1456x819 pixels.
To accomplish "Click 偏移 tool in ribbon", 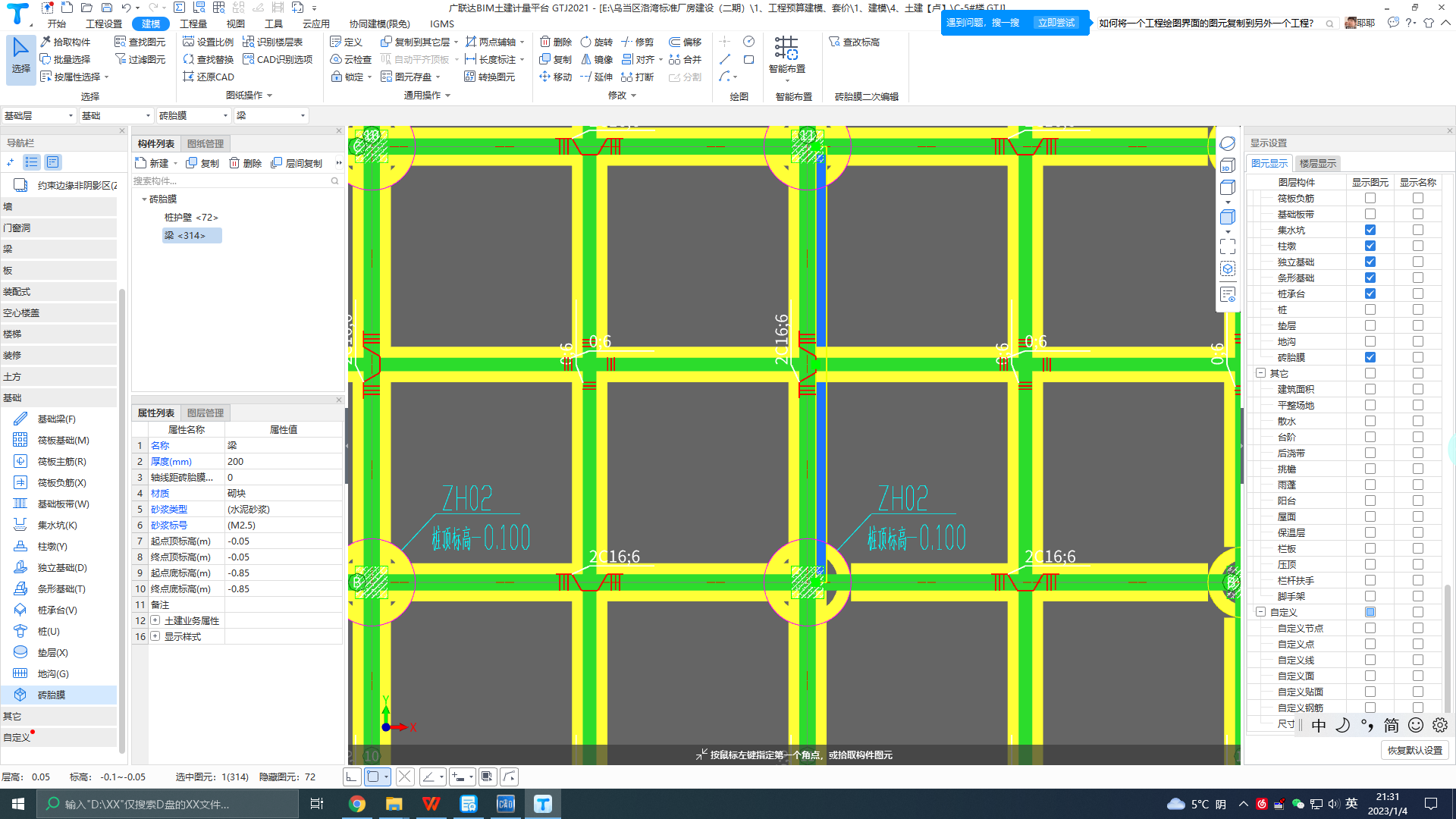I will pyautogui.click(x=685, y=42).
